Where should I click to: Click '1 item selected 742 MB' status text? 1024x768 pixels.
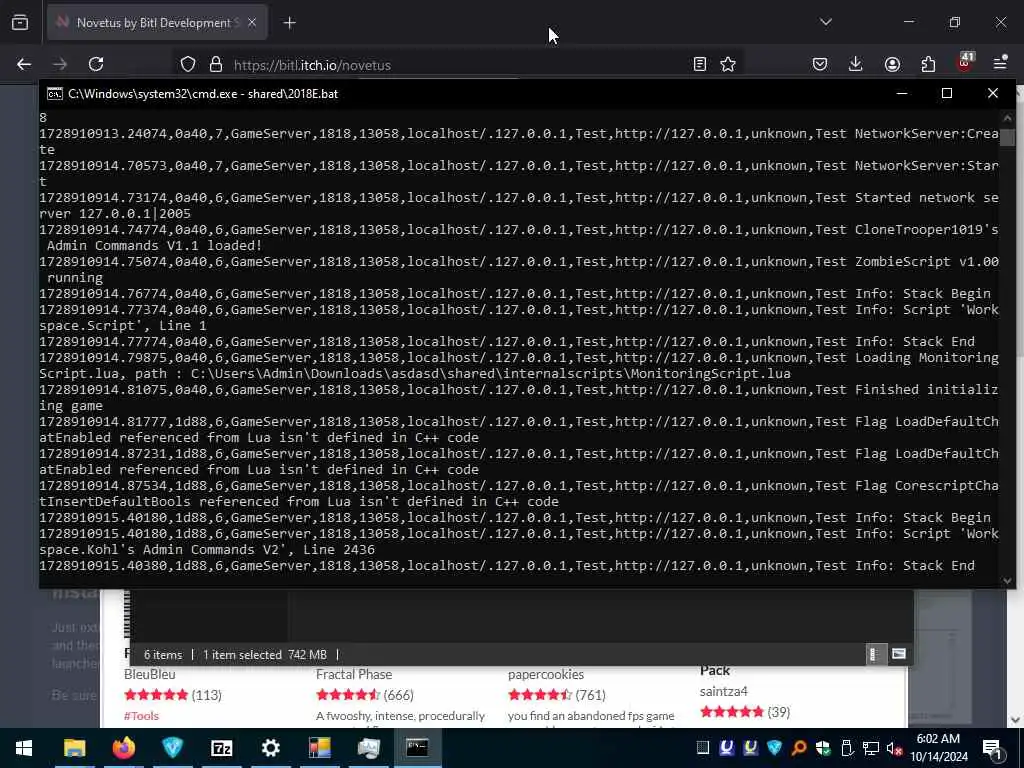264,654
